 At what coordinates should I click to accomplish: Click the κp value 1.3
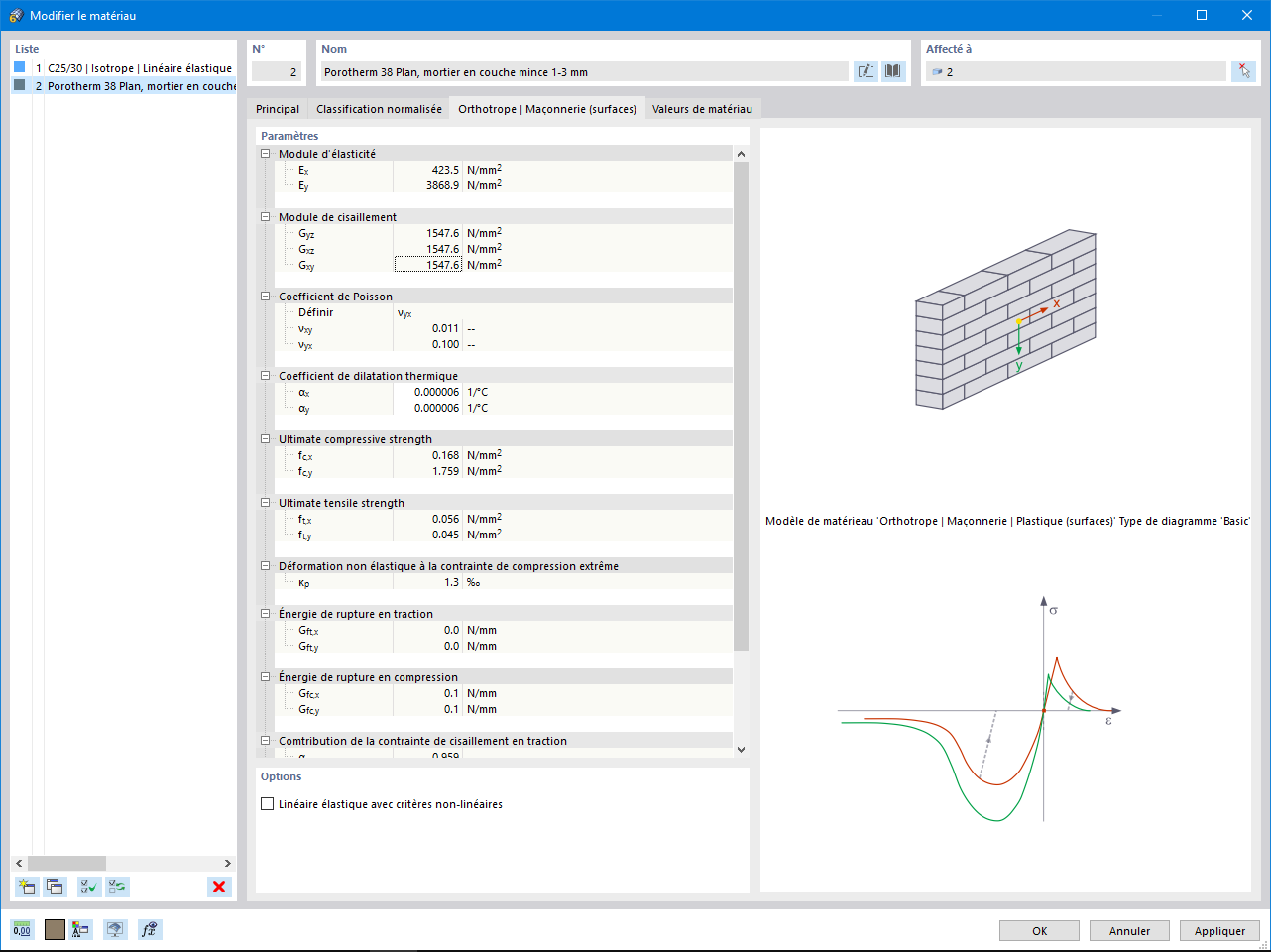[x=427, y=582]
